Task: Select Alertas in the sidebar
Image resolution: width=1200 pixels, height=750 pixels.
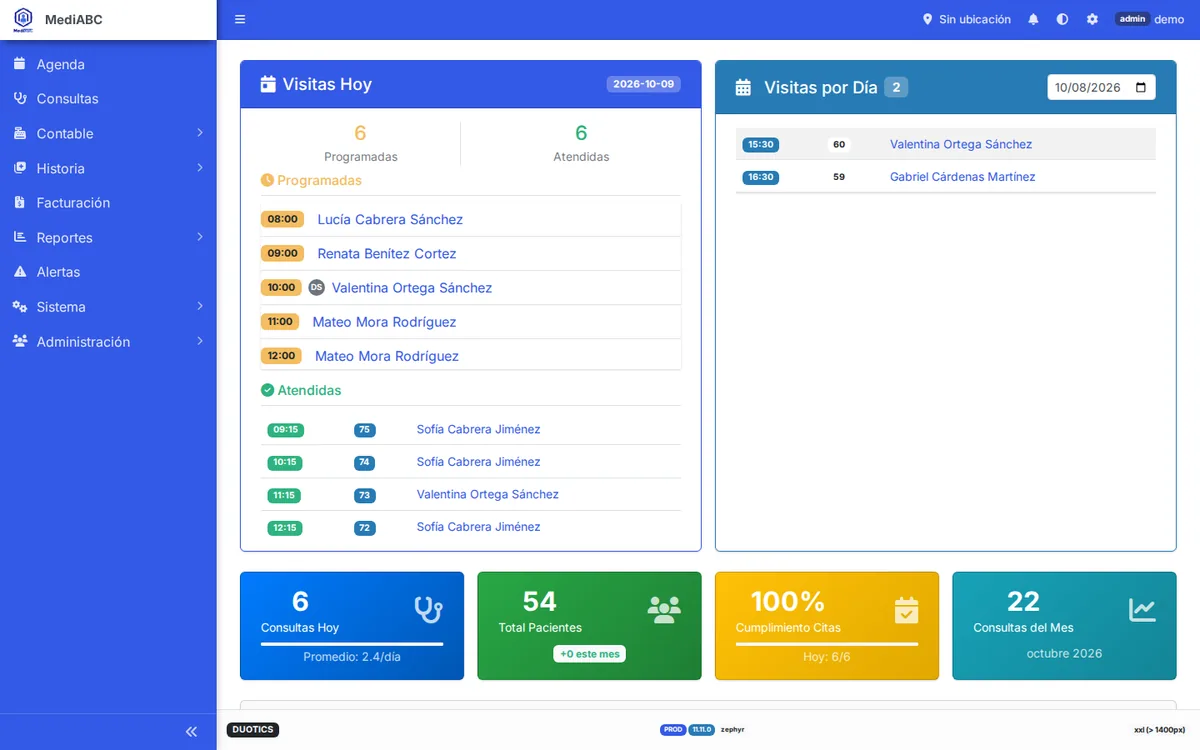Action: coord(108,272)
